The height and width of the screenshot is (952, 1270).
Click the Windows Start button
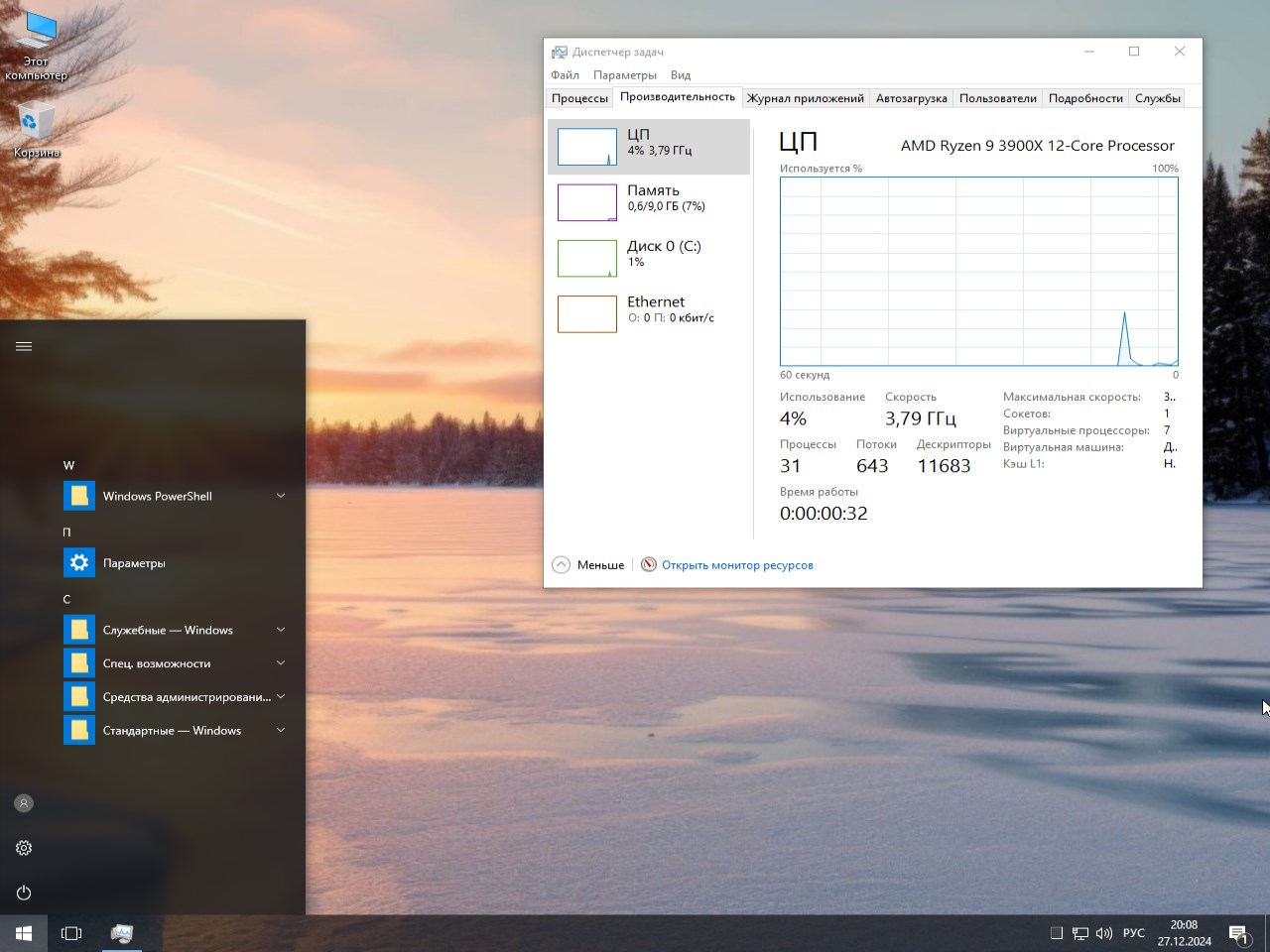tap(24, 933)
